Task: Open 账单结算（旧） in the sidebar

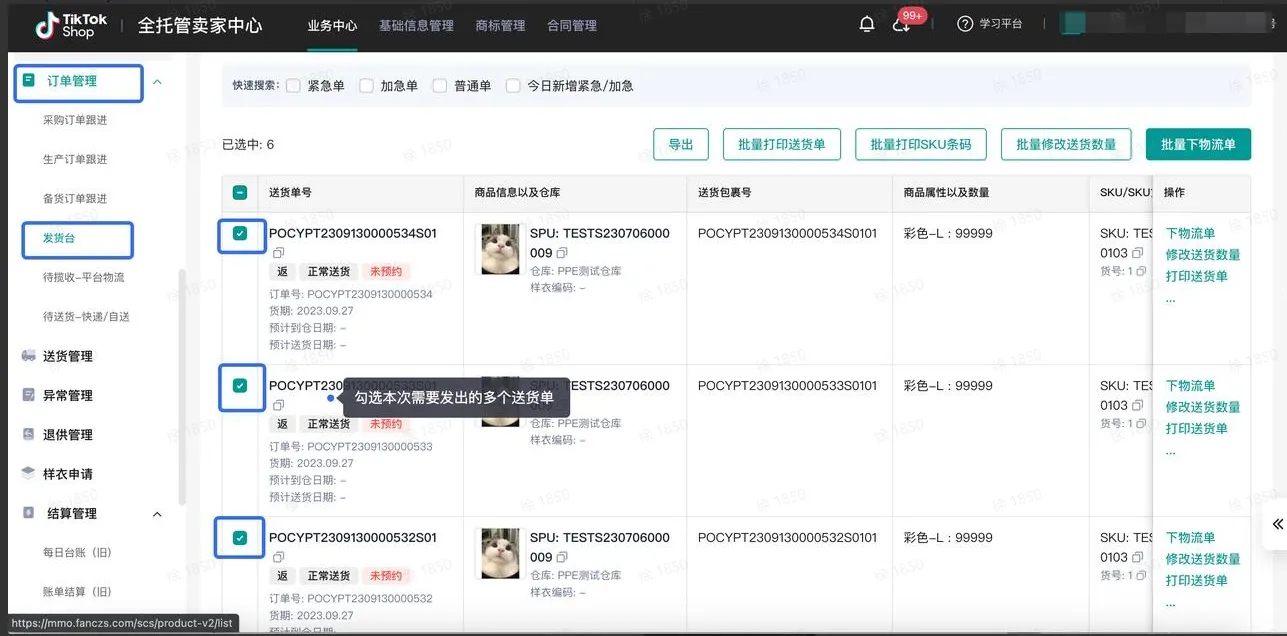Action: pyautogui.click(x=77, y=592)
